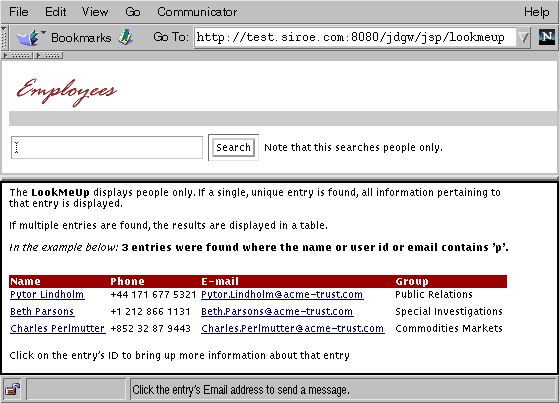Image resolution: width=559 pixels, height=403 pixels.
Task: Click the Phone column header
Action: pyautogui.click(x=127, y=281)
